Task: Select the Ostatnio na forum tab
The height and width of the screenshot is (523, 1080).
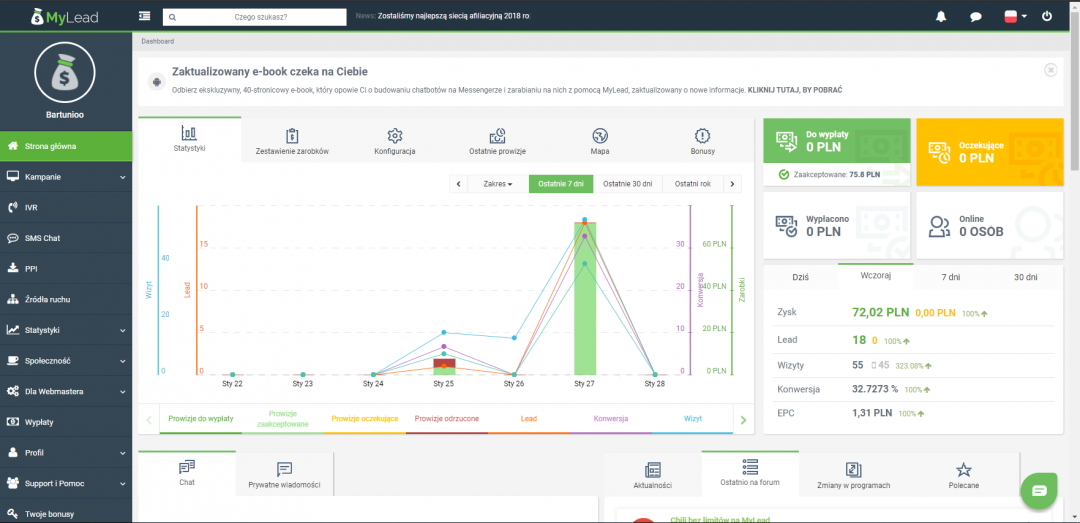Action: tap(750, 474)
